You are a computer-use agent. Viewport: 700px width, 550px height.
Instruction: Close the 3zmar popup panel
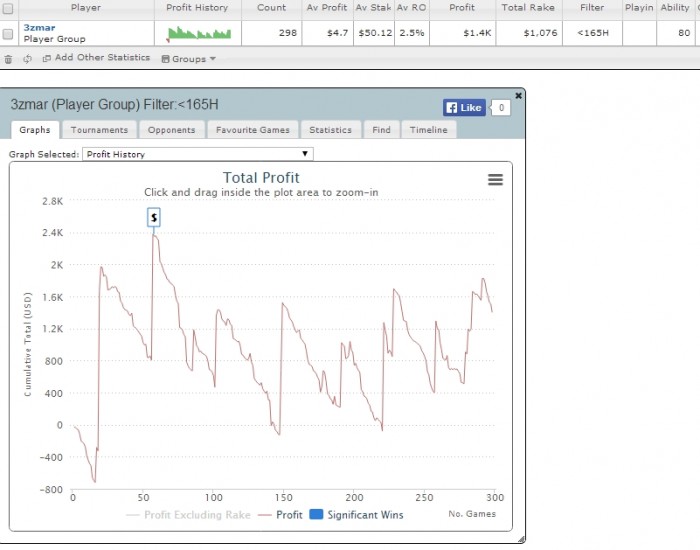coord(518,96)
